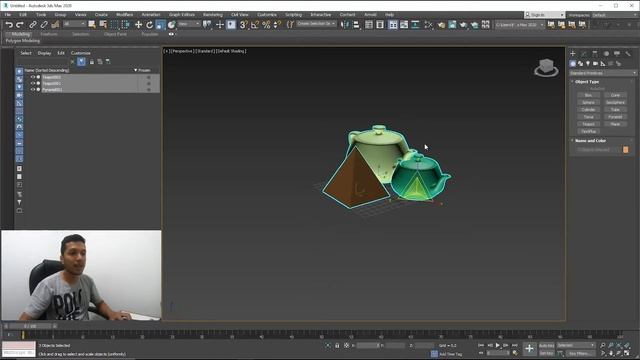Click the Sphere primitive button
This screenshot has width=640, height=360.
point(588,102)
